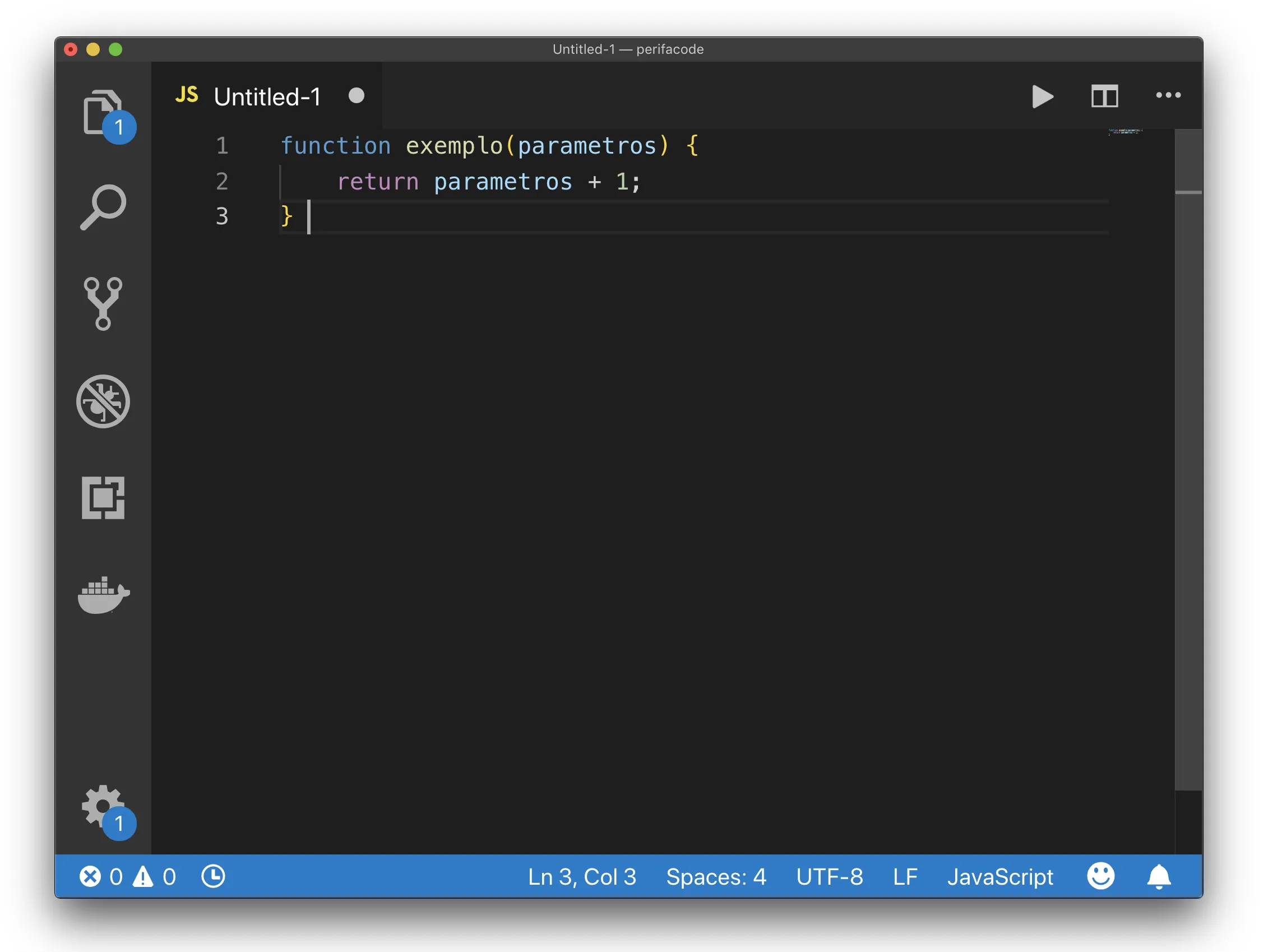Change indentation via Spaces: 4

click(x=716, y=876)
